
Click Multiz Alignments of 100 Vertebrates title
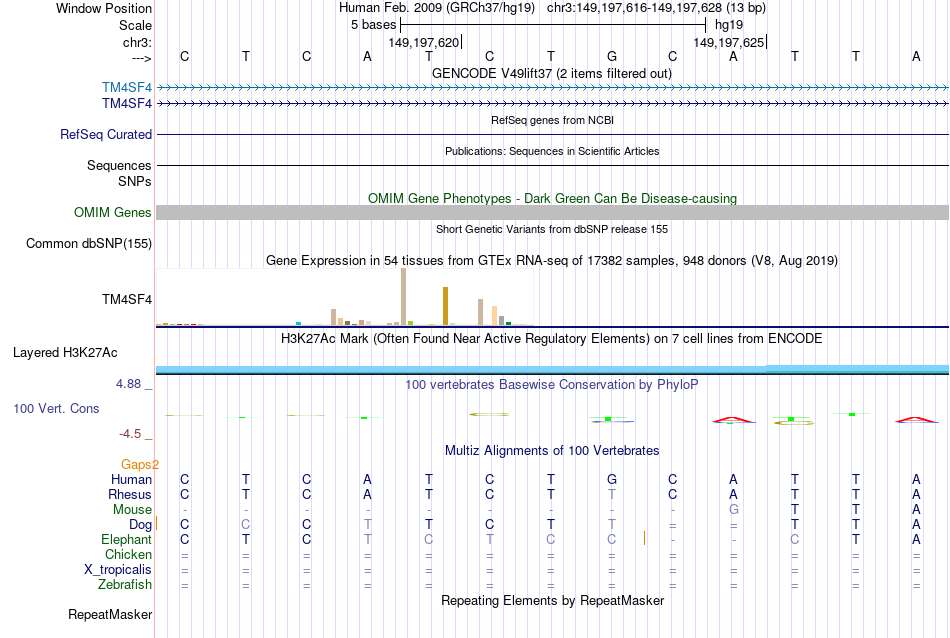point(552,450)
